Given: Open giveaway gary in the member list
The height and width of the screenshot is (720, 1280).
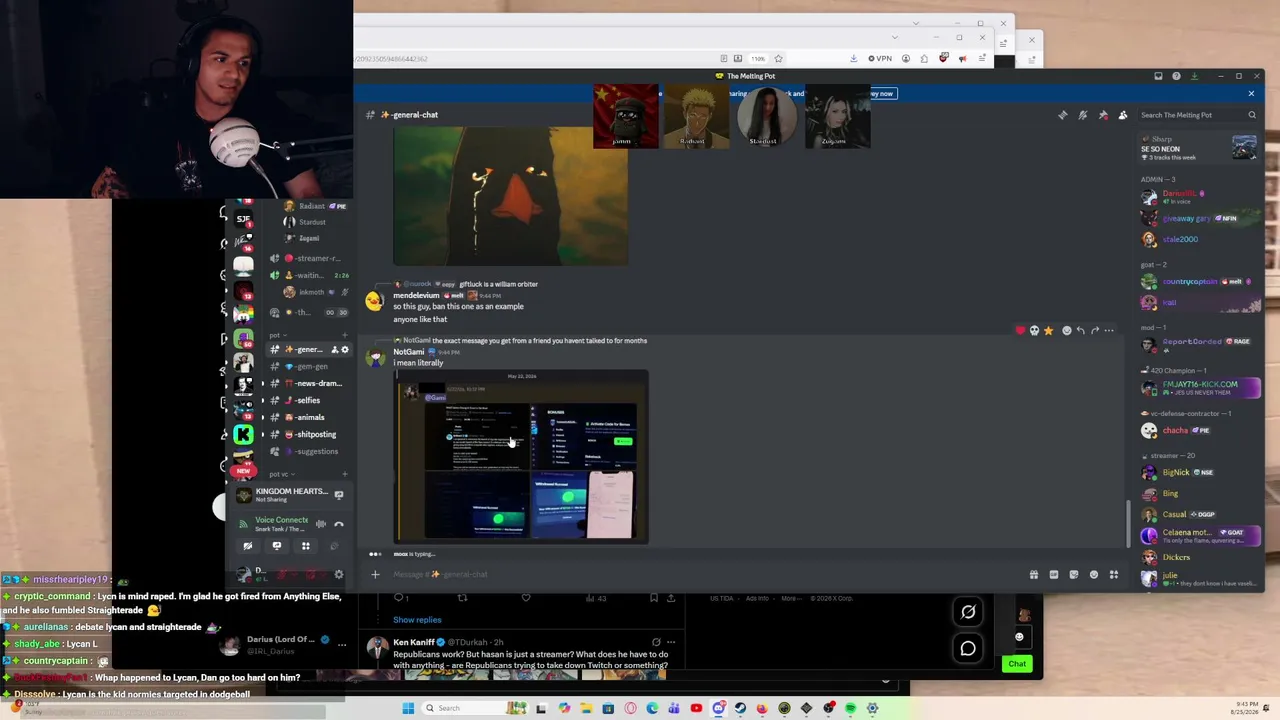Looking at the screenshot, I should (x=1187, y=218).
